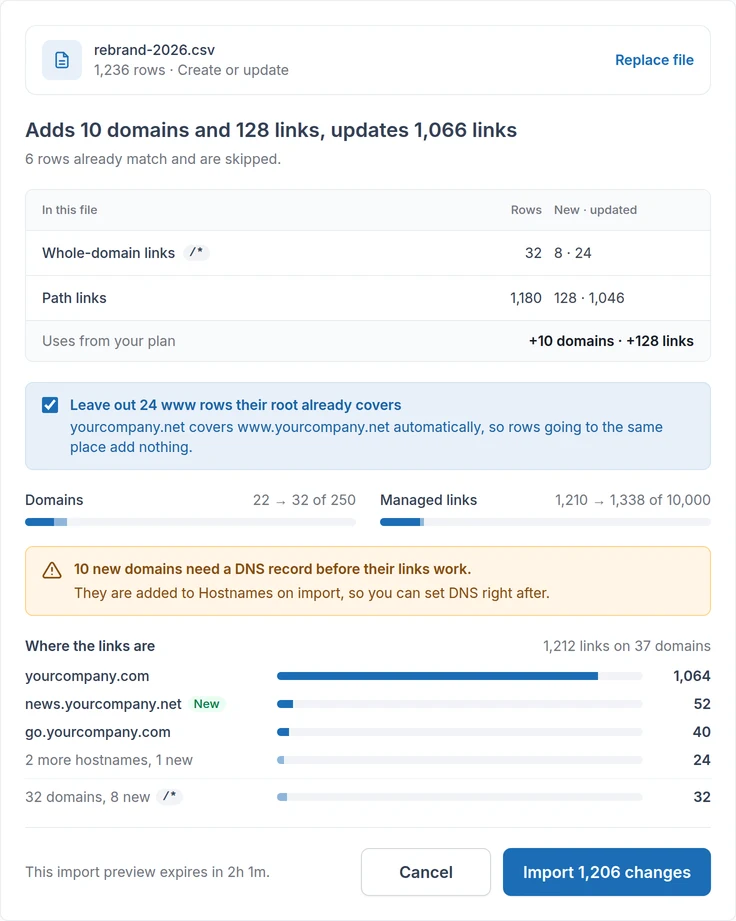Click the 22 → 32 of 250 domains count

point(304,500)
